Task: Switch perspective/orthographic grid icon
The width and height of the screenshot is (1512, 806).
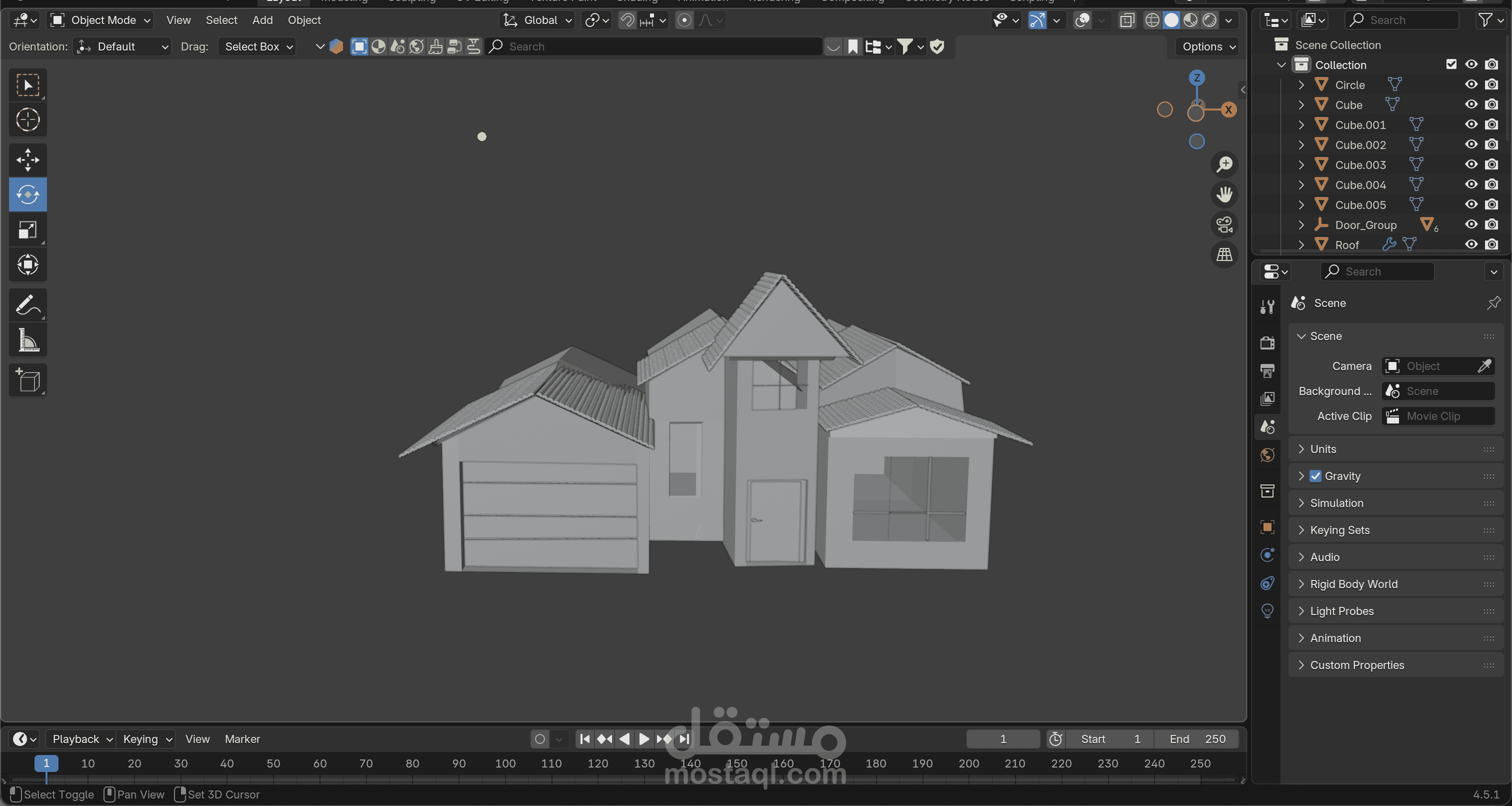Action: click(x=1224, y=255)
